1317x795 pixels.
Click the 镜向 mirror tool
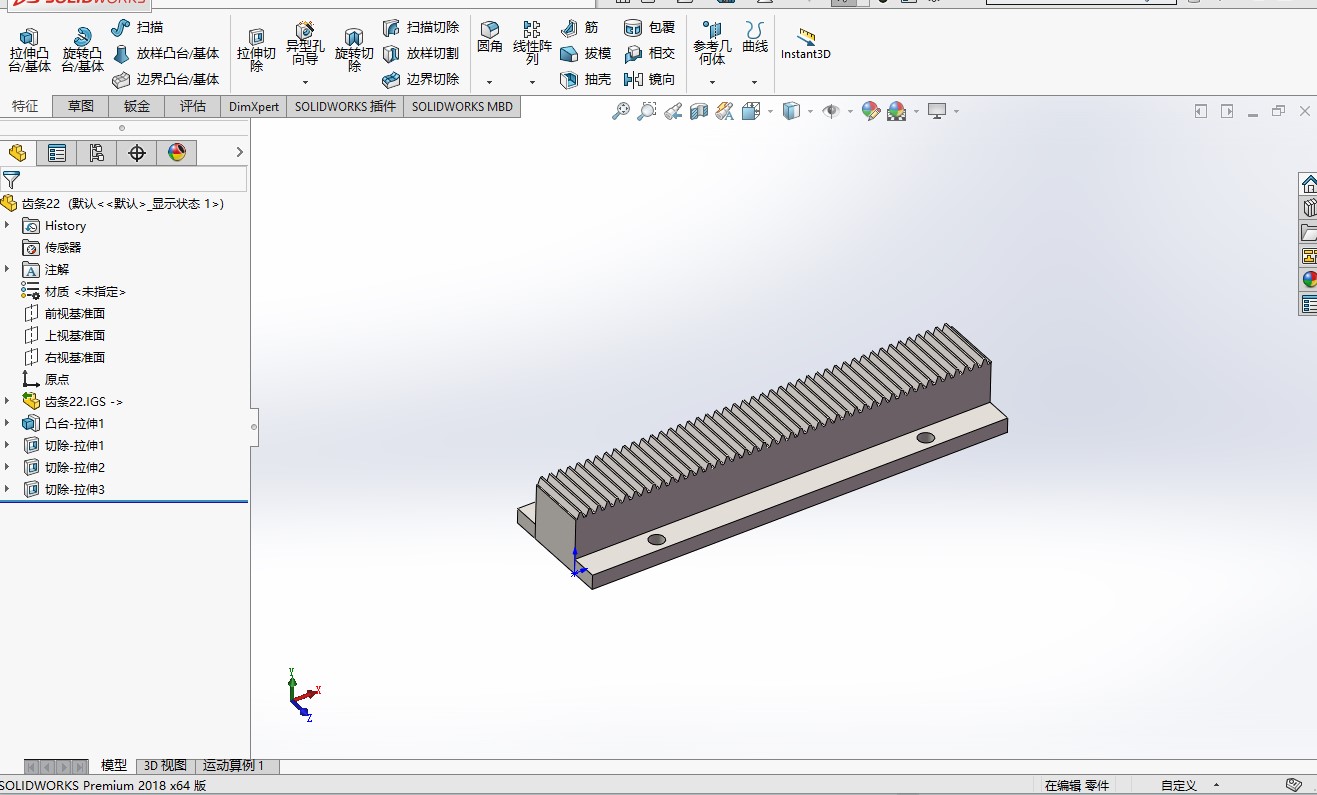tap(649, 79)
